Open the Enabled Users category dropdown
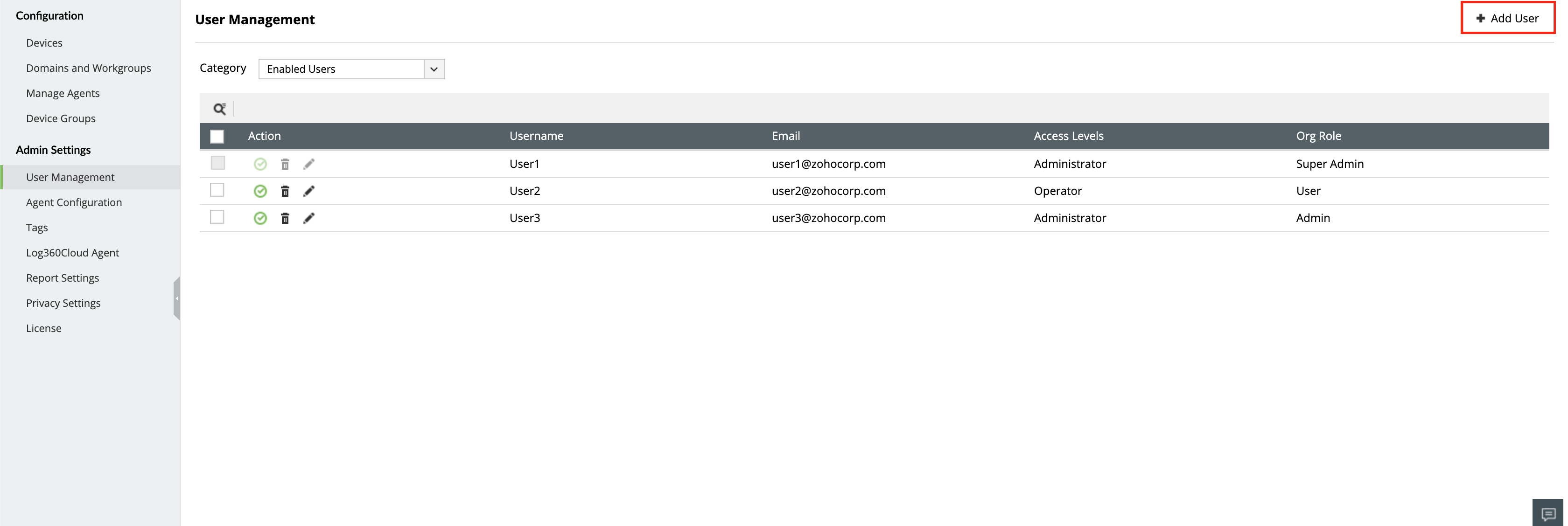1568x526 pixels. click(341, 69)
